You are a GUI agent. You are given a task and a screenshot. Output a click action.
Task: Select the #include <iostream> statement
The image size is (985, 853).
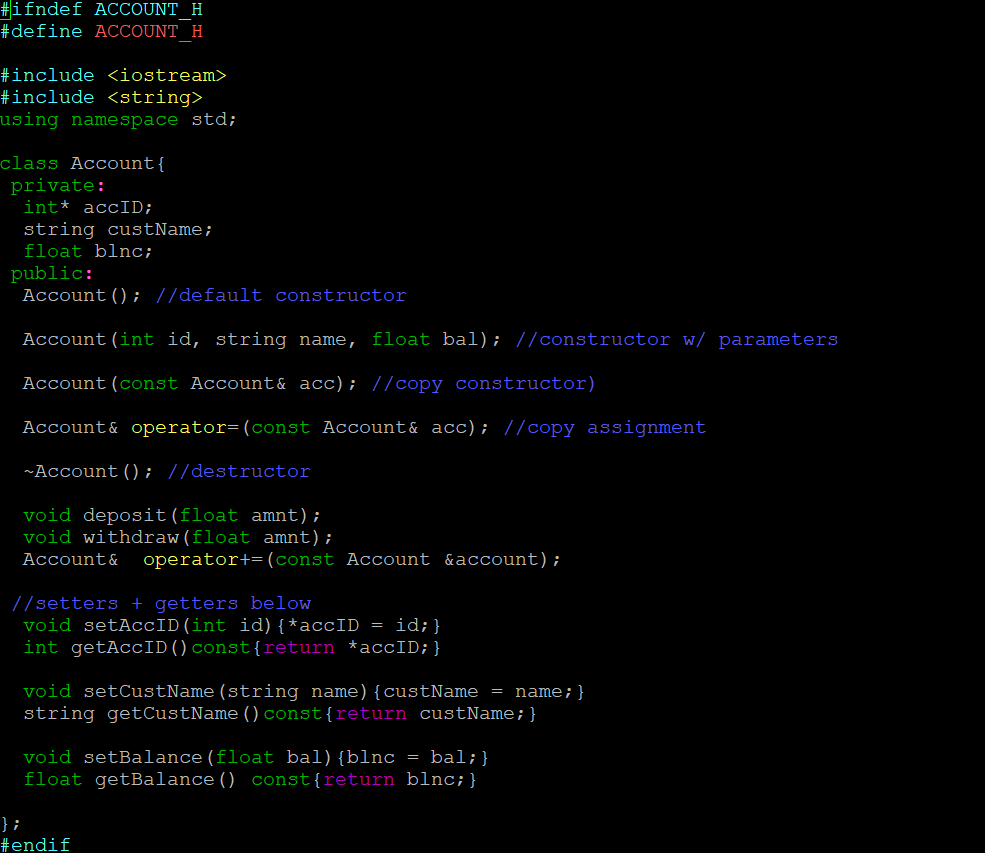coord(113,75)
